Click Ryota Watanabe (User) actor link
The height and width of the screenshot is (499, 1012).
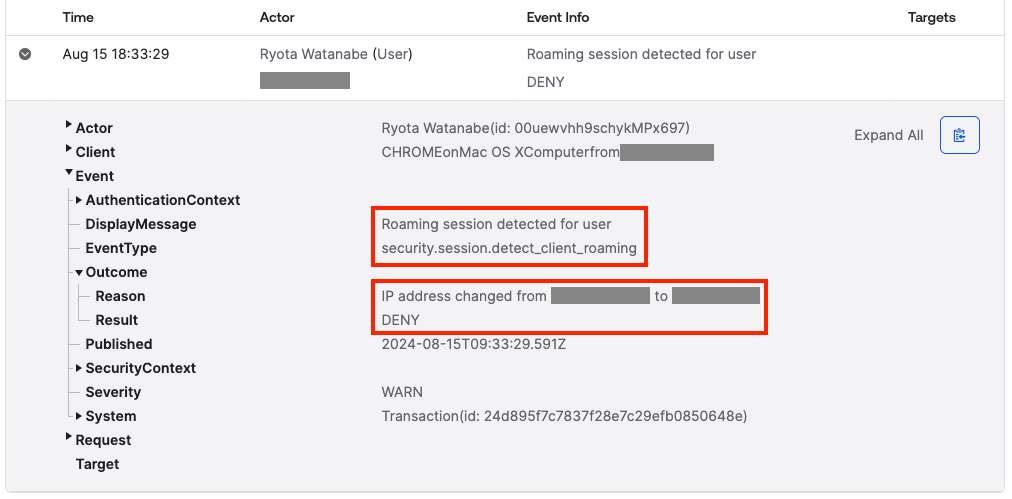tap(336, 54)
